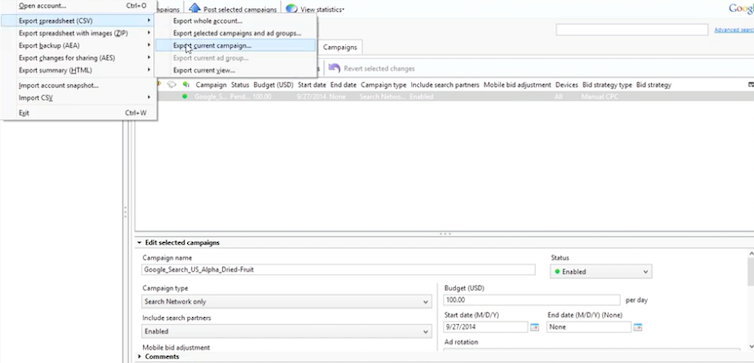
Task: Select the Google_S... campaign row name cell
Action: 210,97
